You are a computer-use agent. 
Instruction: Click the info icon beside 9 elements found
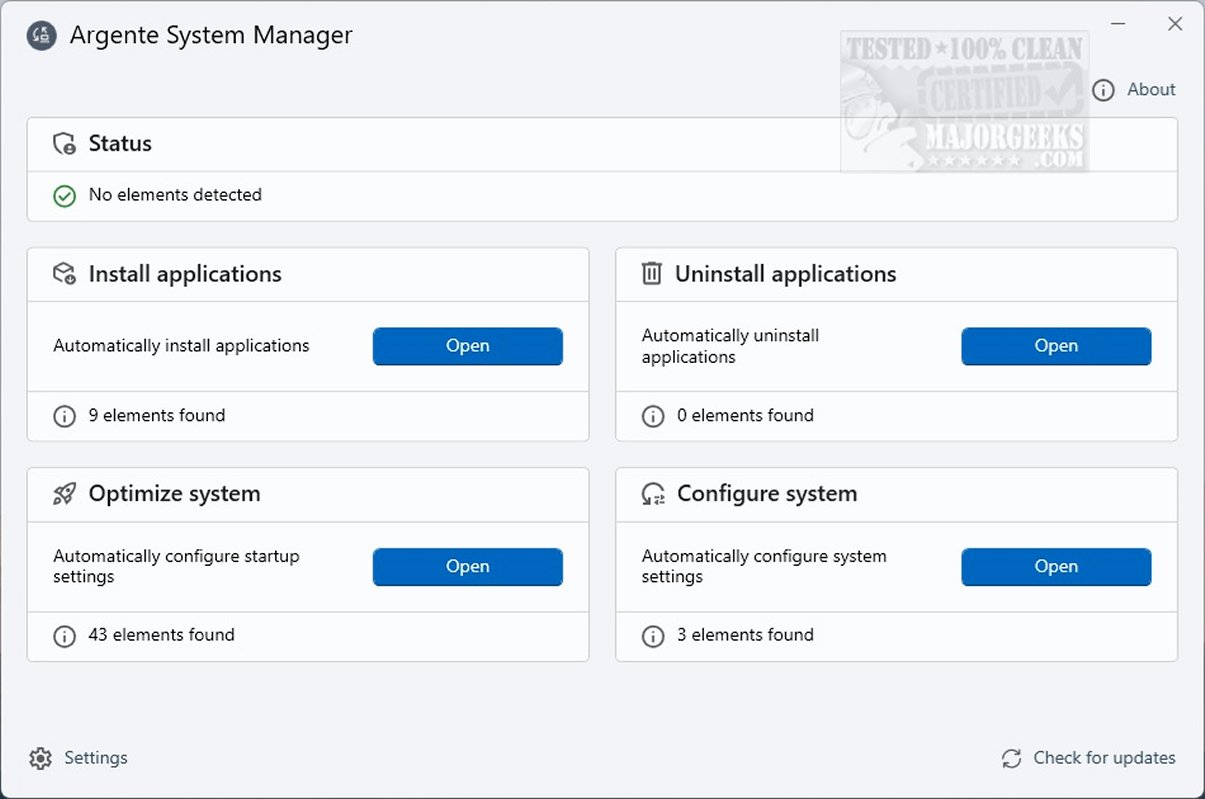pyautogui.click(x=65, y=416)
